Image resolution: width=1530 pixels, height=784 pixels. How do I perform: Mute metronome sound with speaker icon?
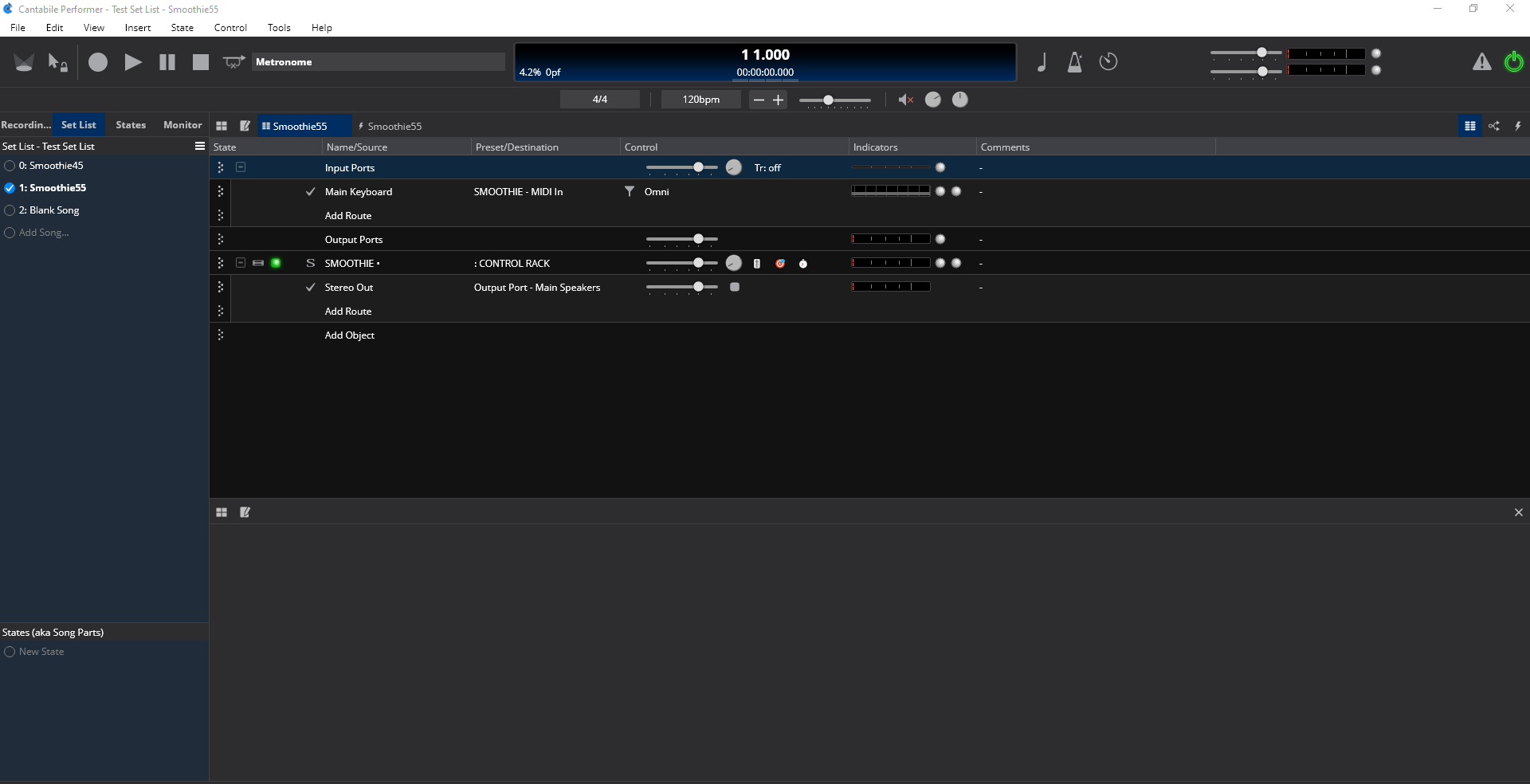[905, 100]
